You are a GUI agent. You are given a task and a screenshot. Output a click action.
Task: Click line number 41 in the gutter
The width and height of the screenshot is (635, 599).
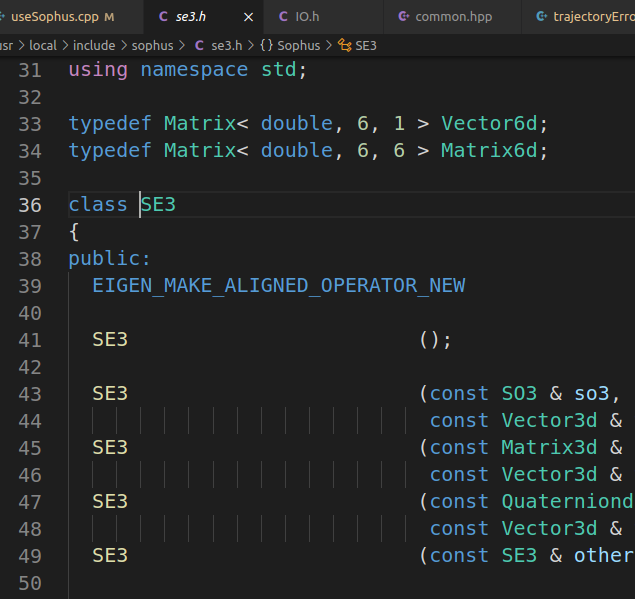[x=30, y=340]
